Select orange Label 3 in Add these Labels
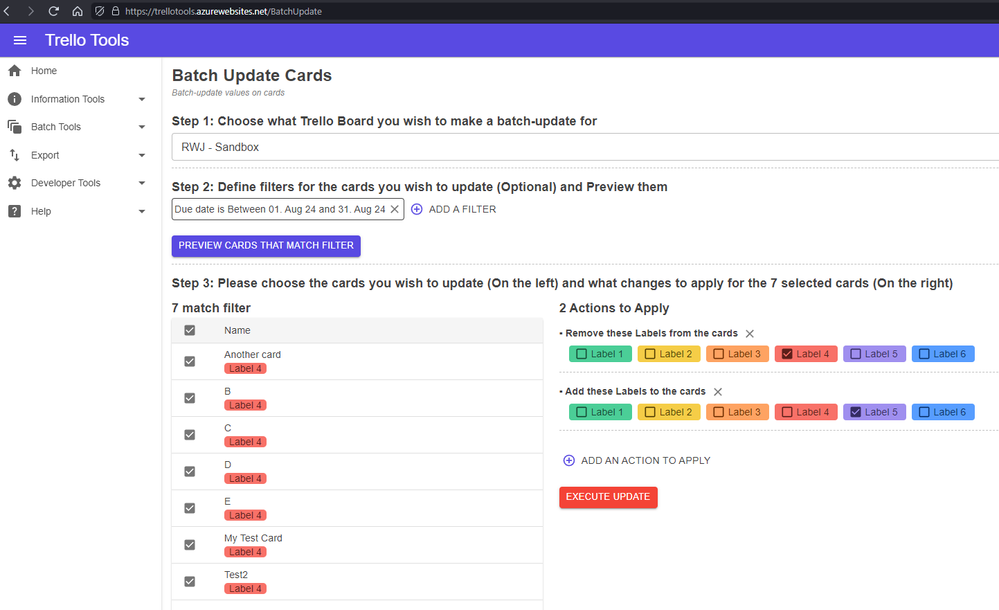999x610 pixels. click(x=737, y=412)
